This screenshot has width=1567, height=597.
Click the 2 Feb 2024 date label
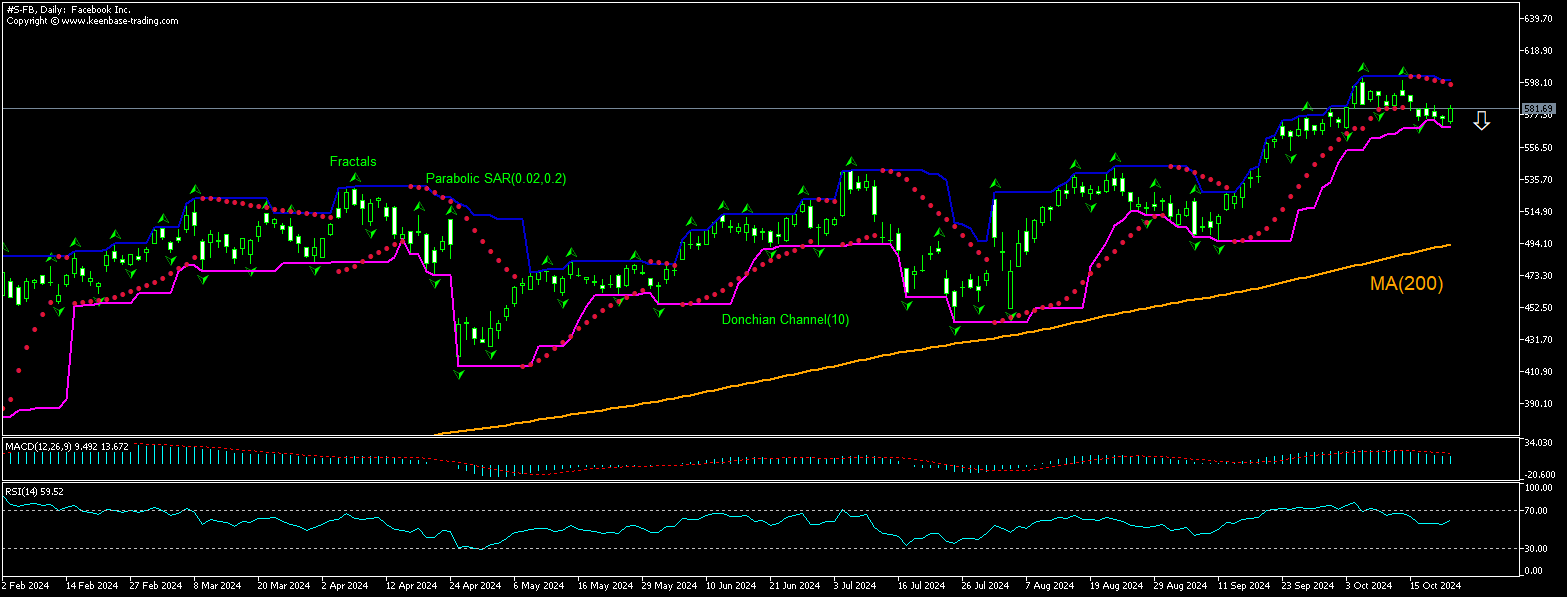click(25, 585)
